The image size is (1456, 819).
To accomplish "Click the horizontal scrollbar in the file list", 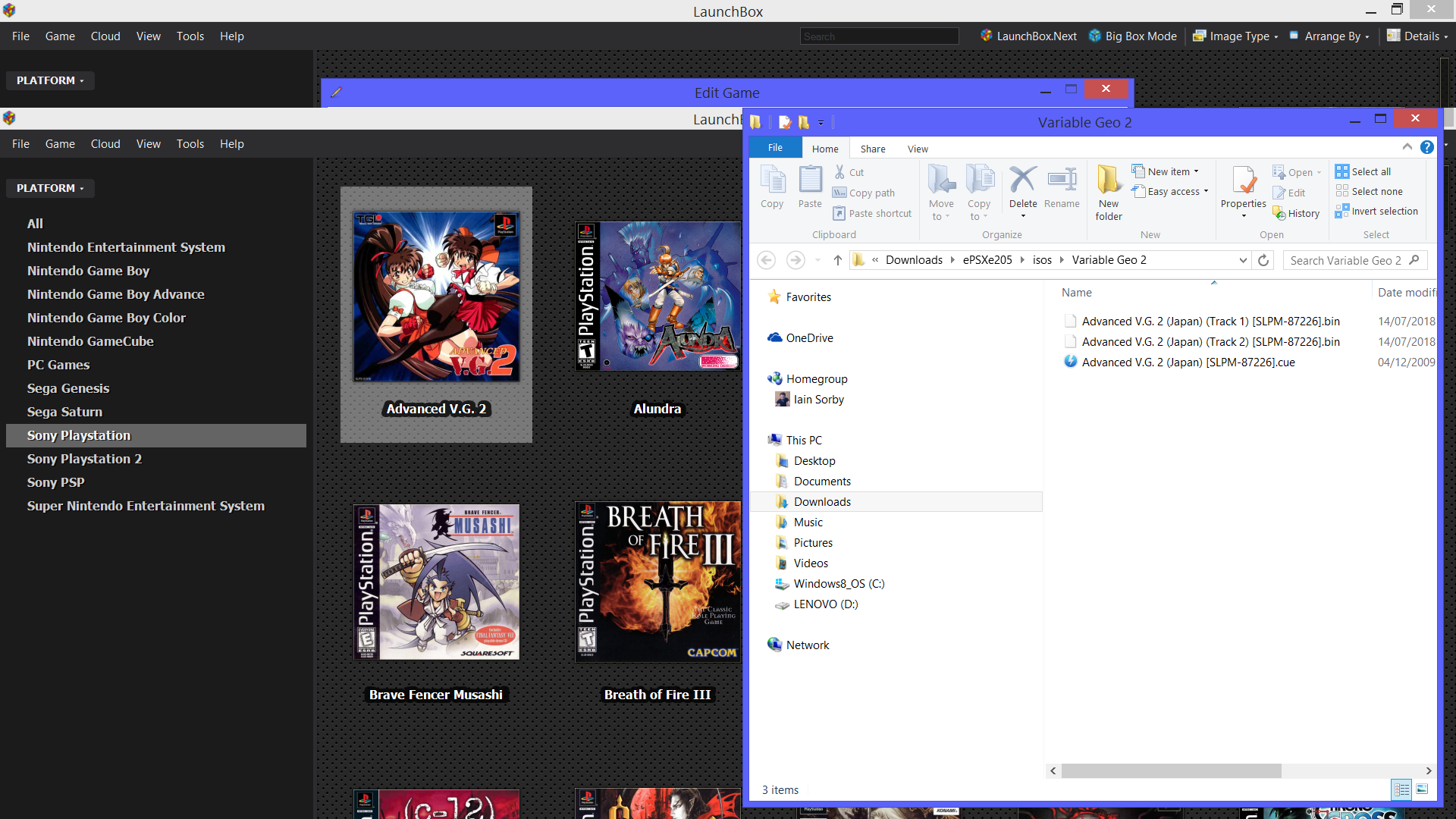I will 1171,770.
